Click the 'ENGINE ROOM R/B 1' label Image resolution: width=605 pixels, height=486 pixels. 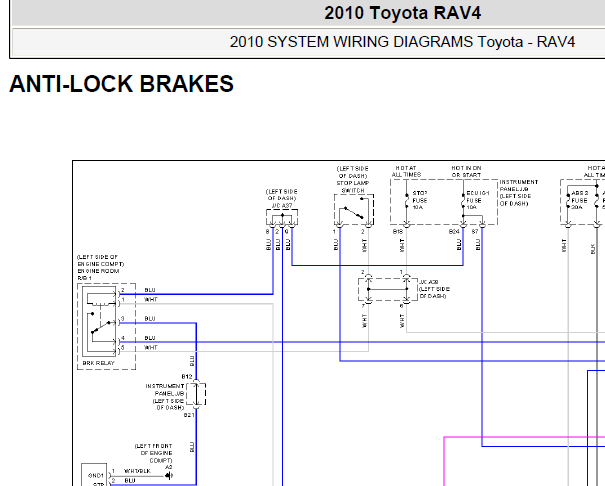pos(98,274)
